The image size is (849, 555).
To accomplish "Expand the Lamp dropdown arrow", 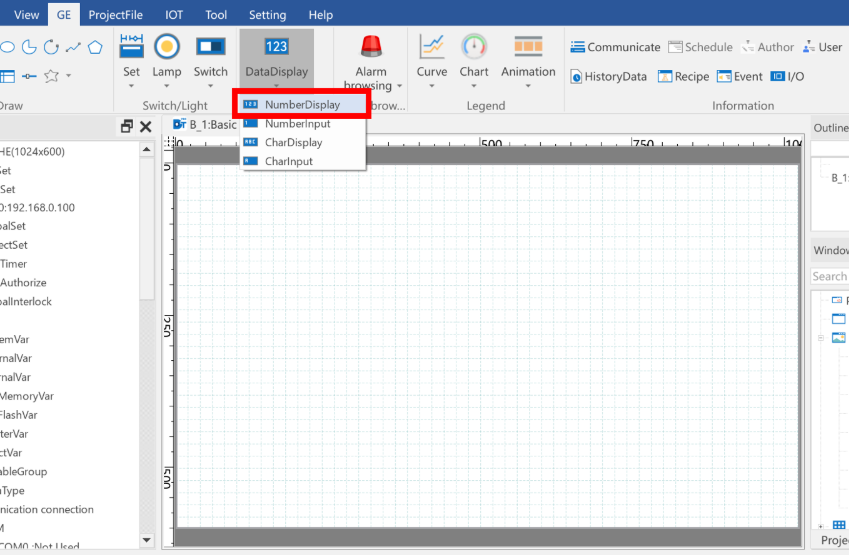I will point(167,86).
